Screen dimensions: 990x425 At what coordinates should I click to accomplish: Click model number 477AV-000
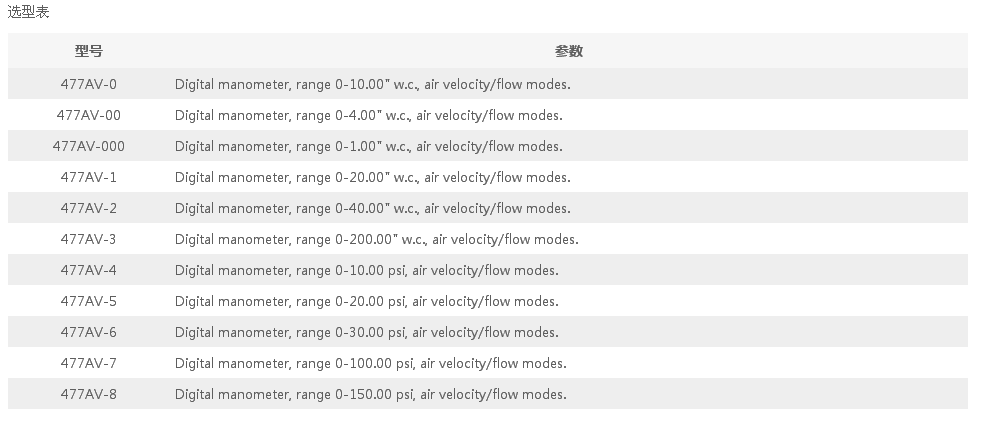pyautogui.click(x=88, y=146)
